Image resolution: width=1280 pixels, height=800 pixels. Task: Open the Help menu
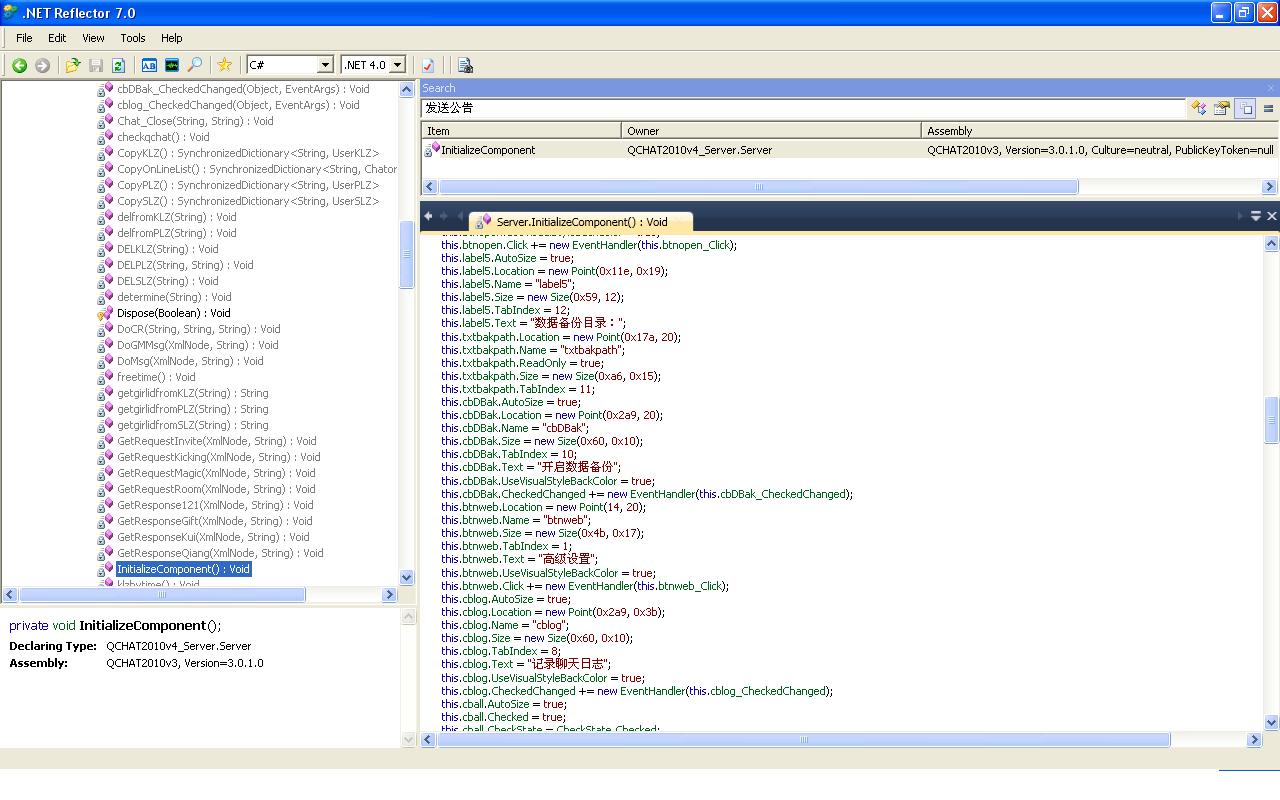pos(172,38)
